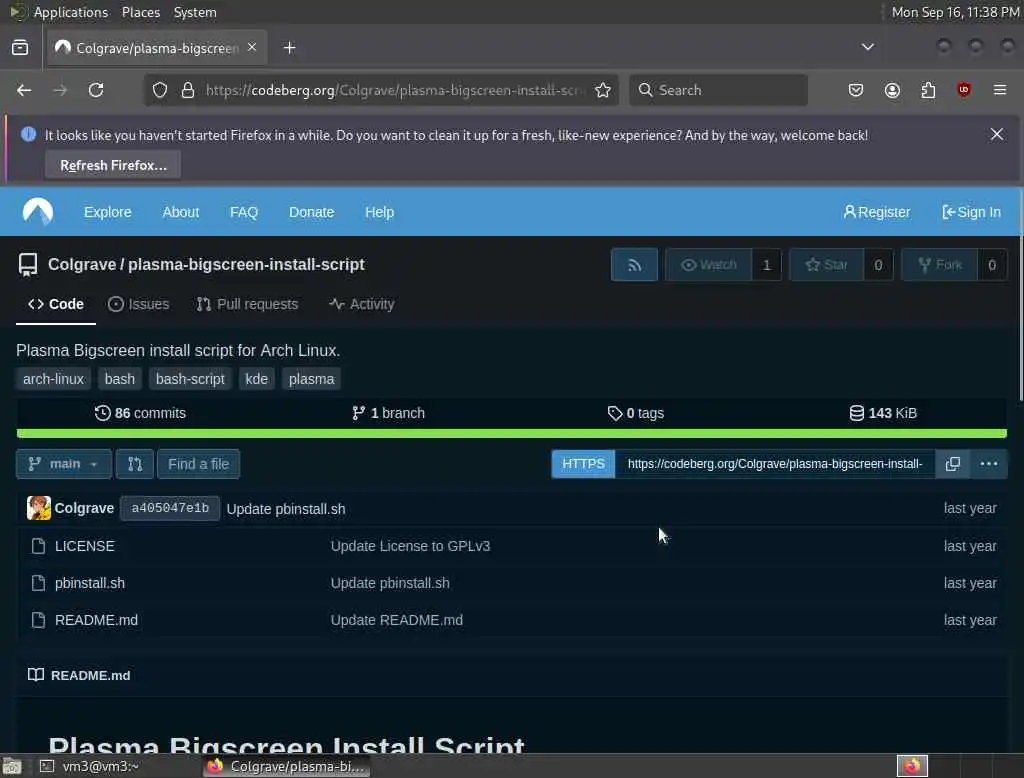The width and height of the screenshot is (1024, 778).
Task: Focus the Firefox Search input field
Action: 718,90
